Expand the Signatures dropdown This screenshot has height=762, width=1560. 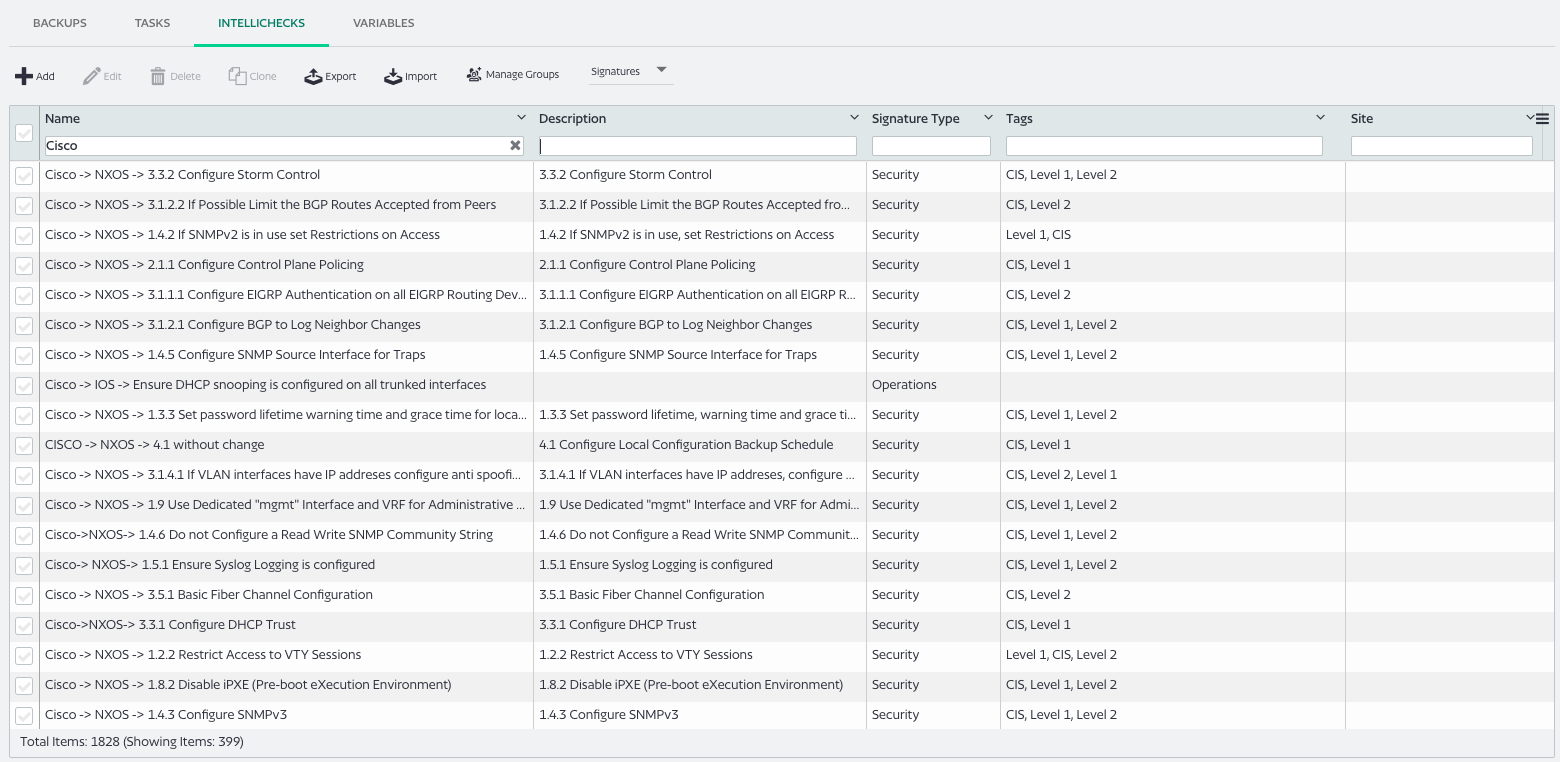[x=661, y=70]
